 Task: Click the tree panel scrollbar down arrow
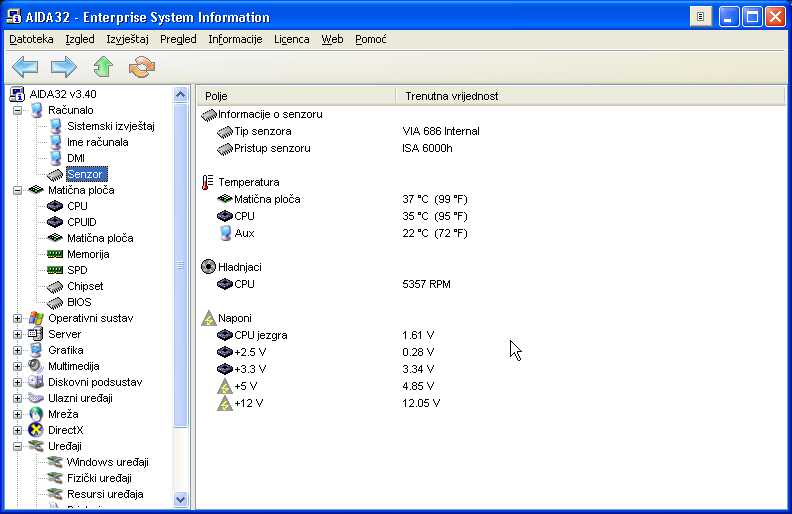pos(181,498)
